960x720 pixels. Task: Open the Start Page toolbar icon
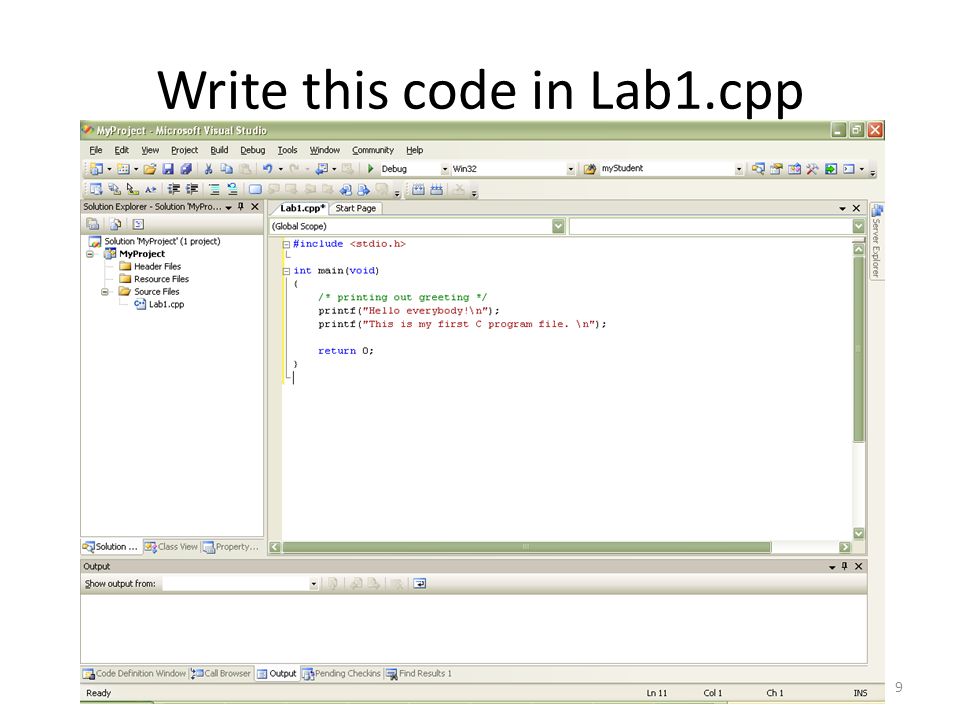(831, 169)
